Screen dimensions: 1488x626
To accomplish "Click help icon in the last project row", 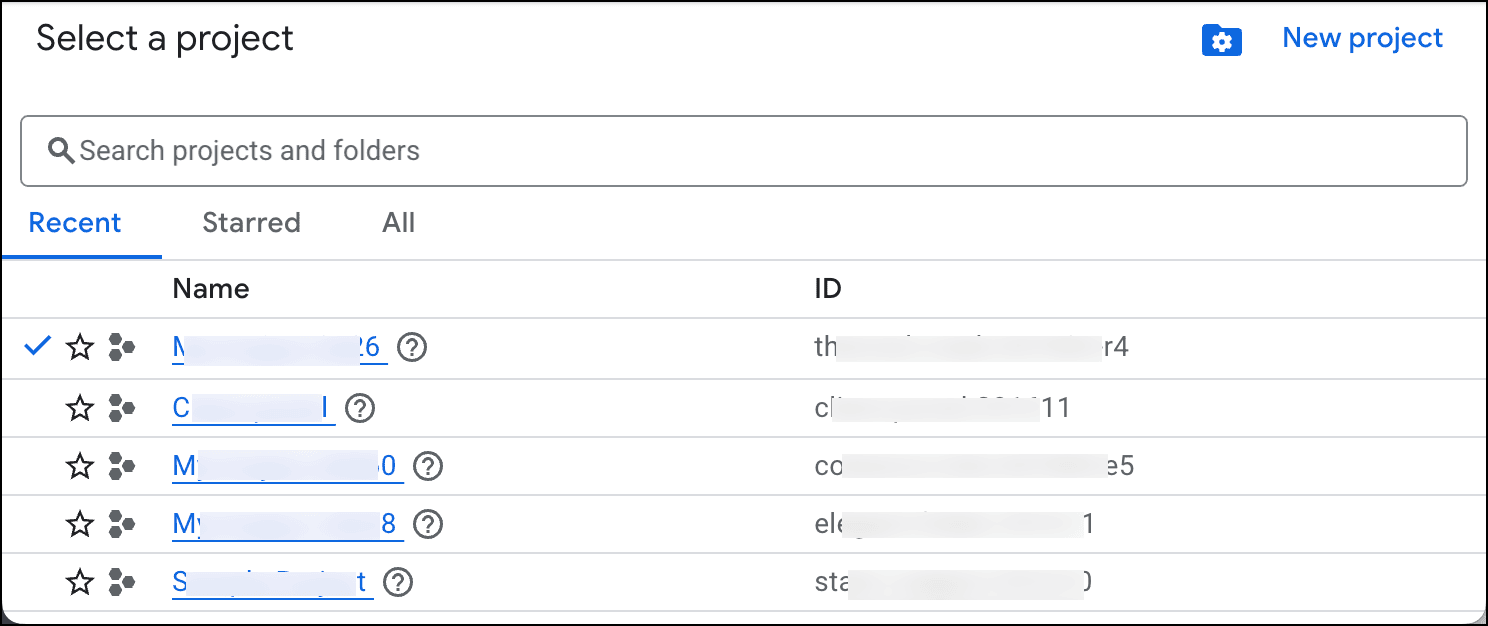I will 398,582.
